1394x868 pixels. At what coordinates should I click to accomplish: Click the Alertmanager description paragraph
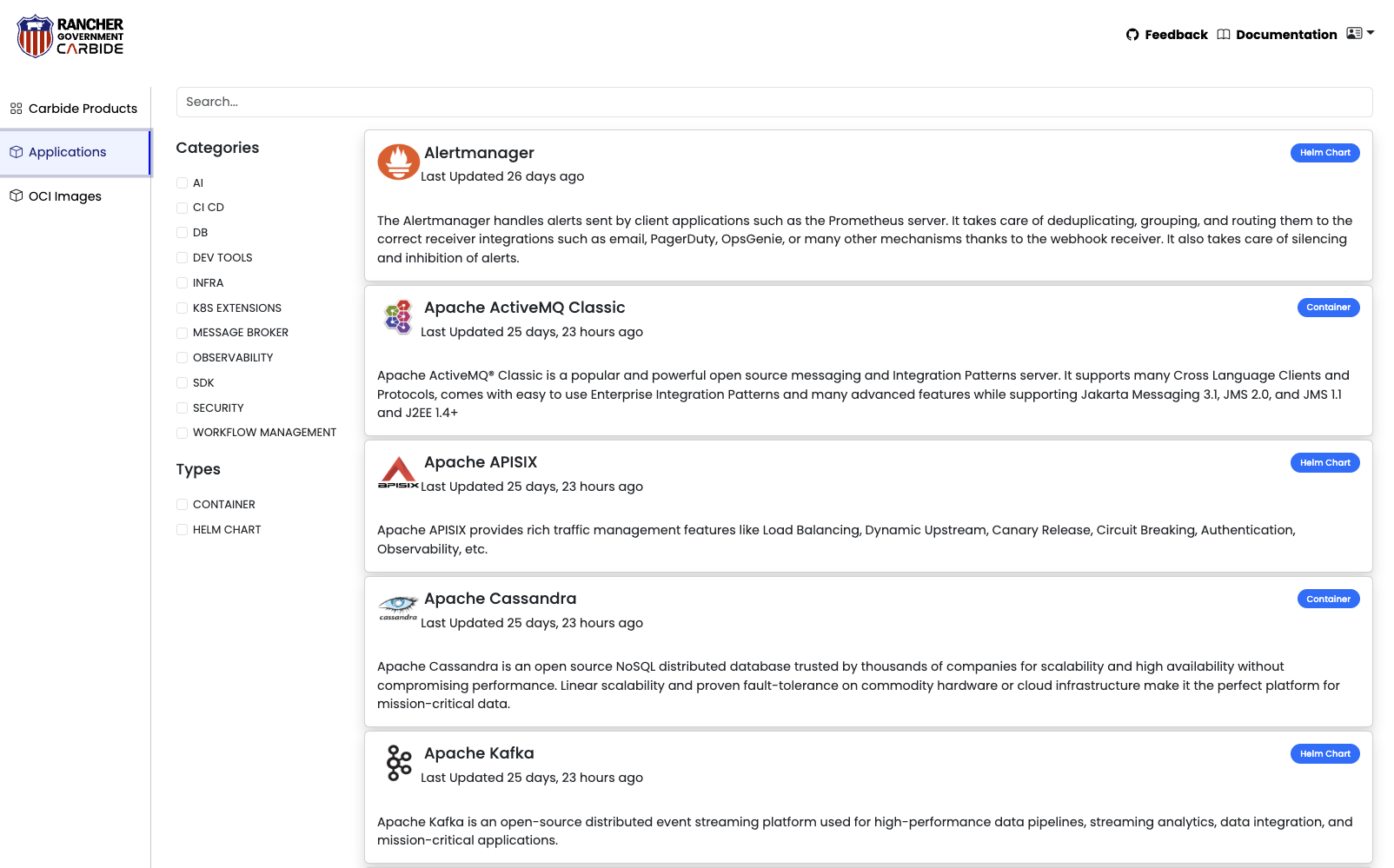click(865, 240)
